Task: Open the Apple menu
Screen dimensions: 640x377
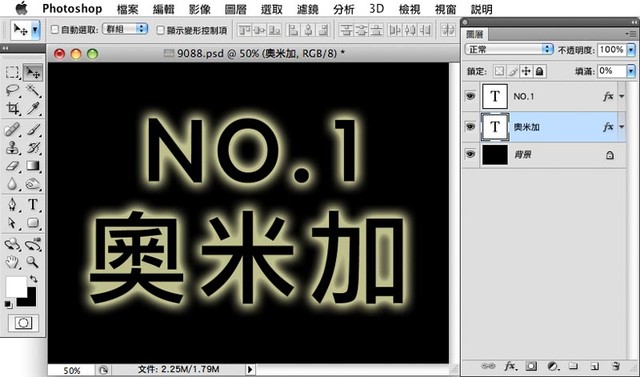Action: 21,8
